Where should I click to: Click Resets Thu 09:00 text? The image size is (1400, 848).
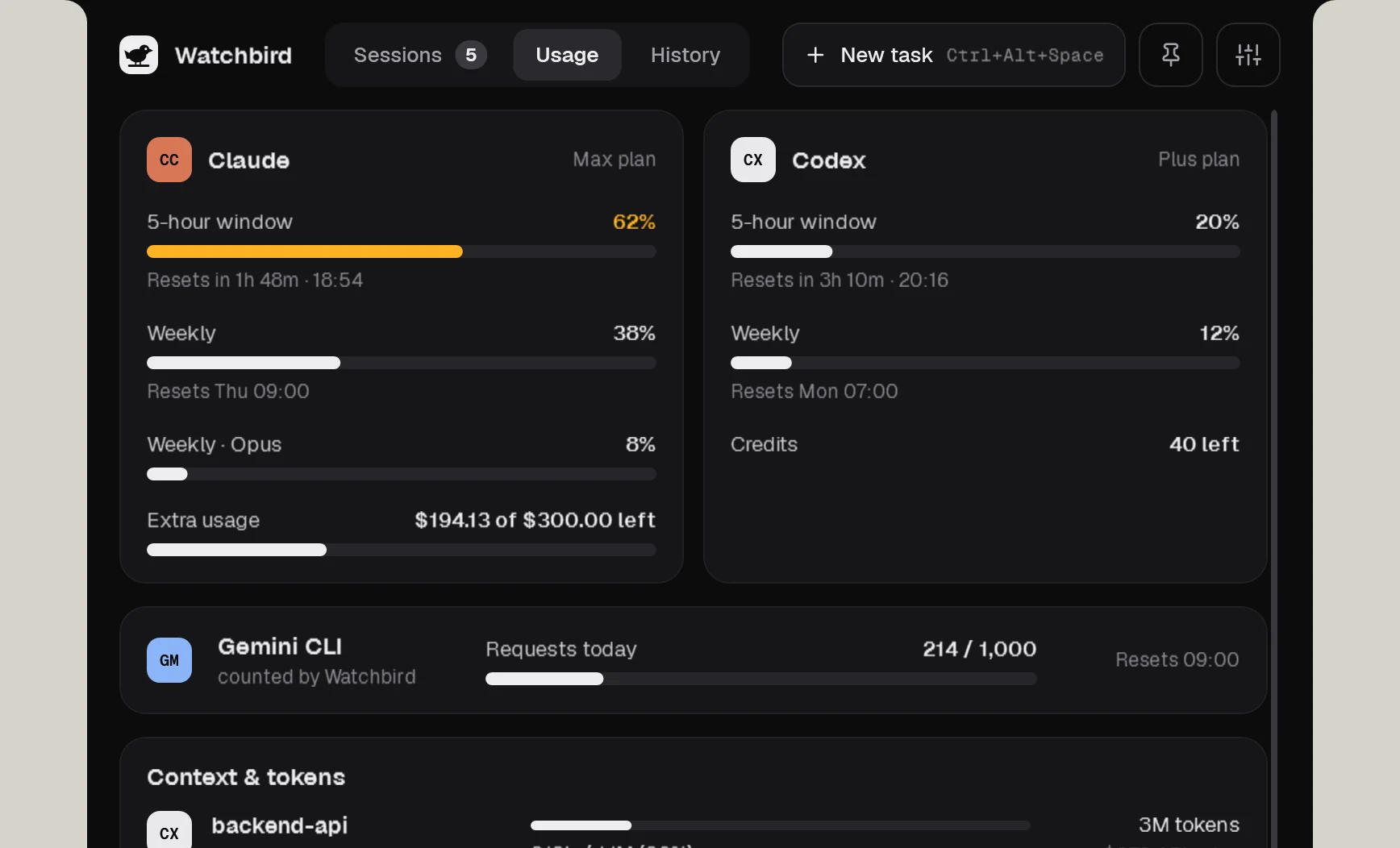[x=228, y=391]
